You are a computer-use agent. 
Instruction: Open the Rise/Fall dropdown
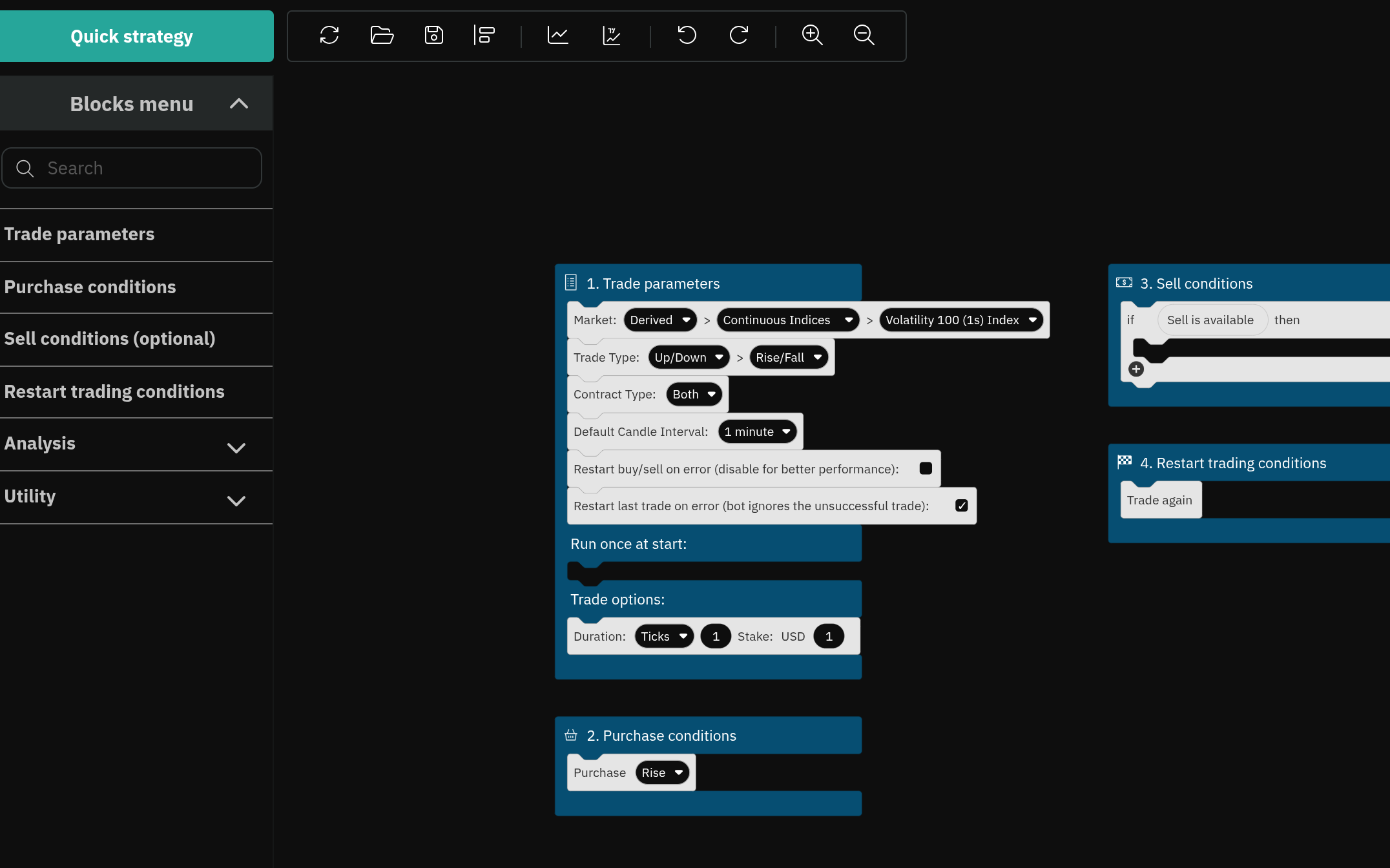tap(789, 358)
